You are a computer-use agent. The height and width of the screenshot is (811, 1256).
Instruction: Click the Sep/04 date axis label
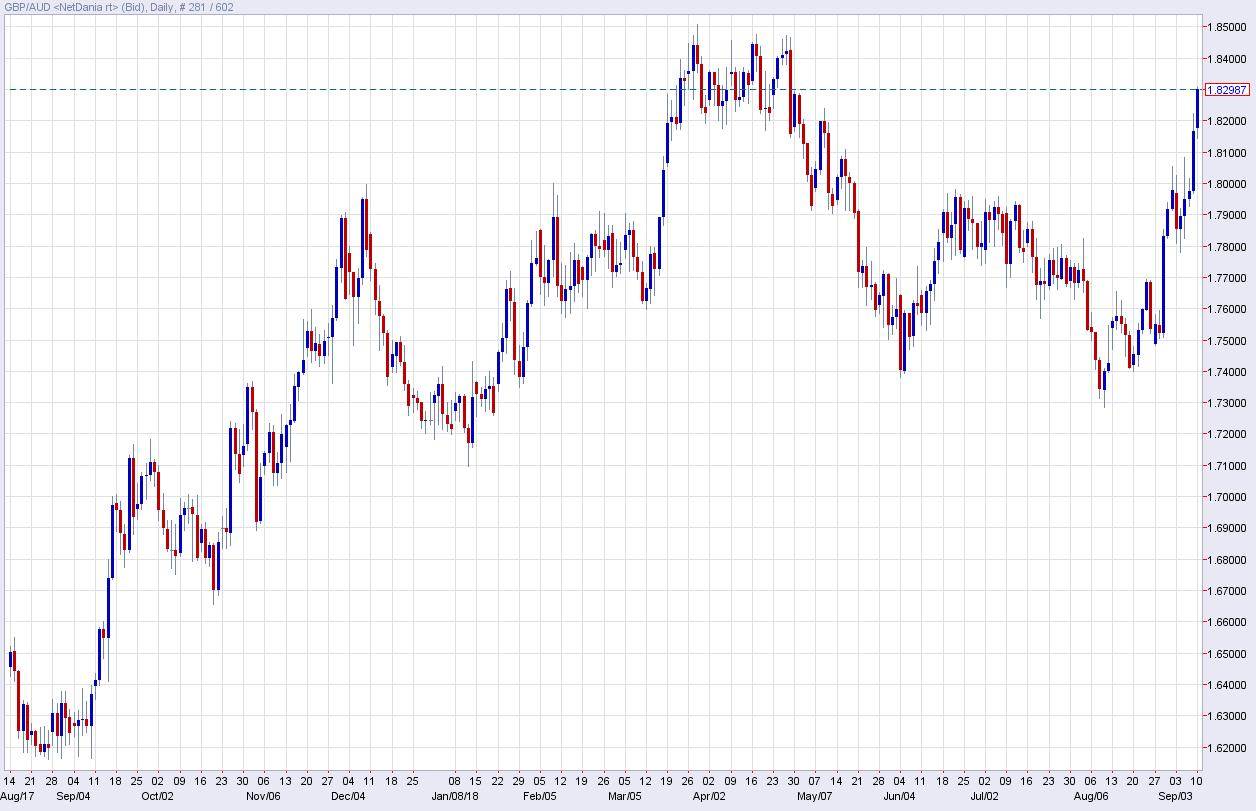click(x=73, y=797)
